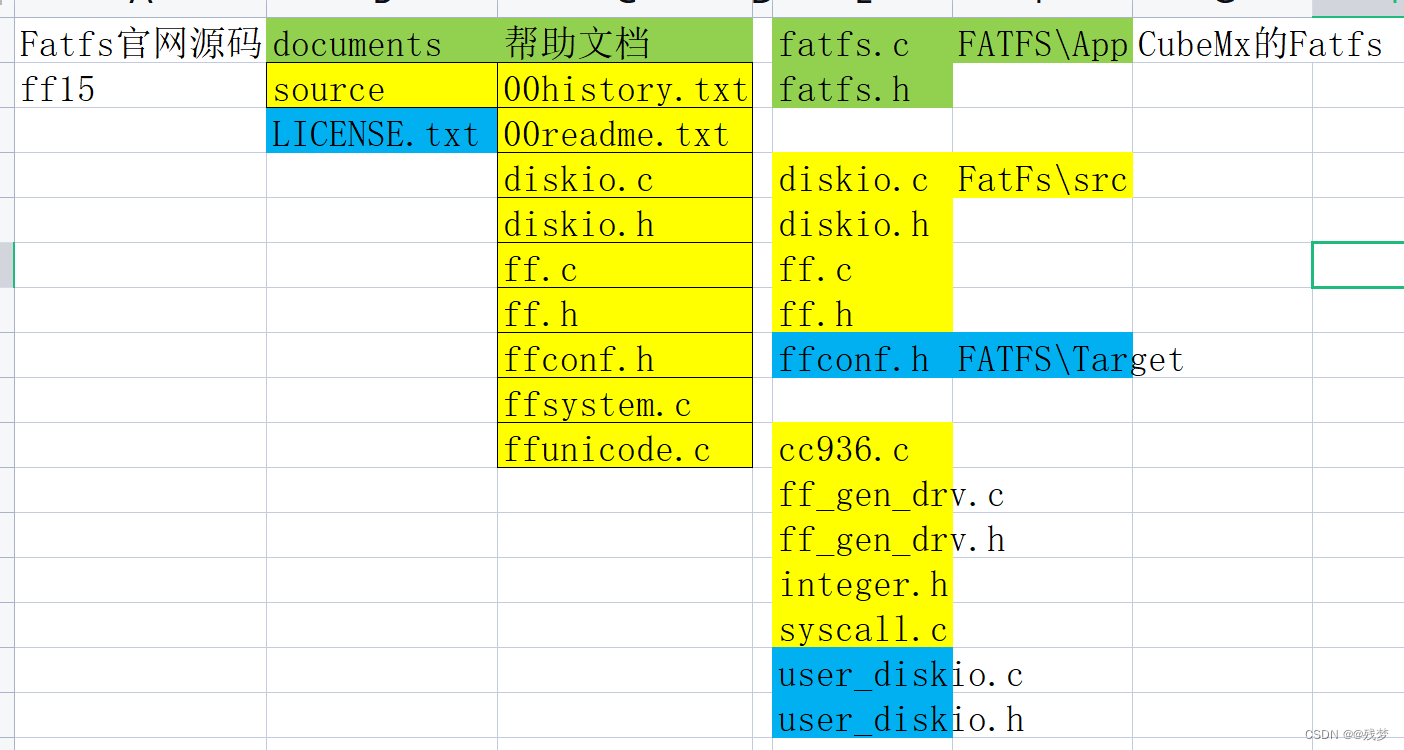Click the 帮助文档 header cell
This screenshot has width=1404, height=750.
tap(625, 41)
